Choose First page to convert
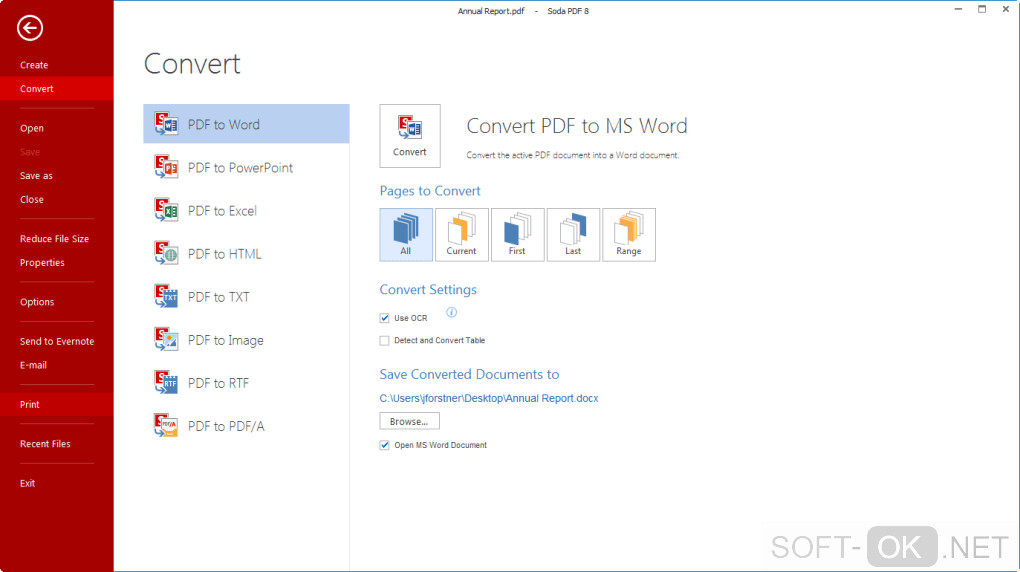This screenshot has height=572, width=1020. 518,235
